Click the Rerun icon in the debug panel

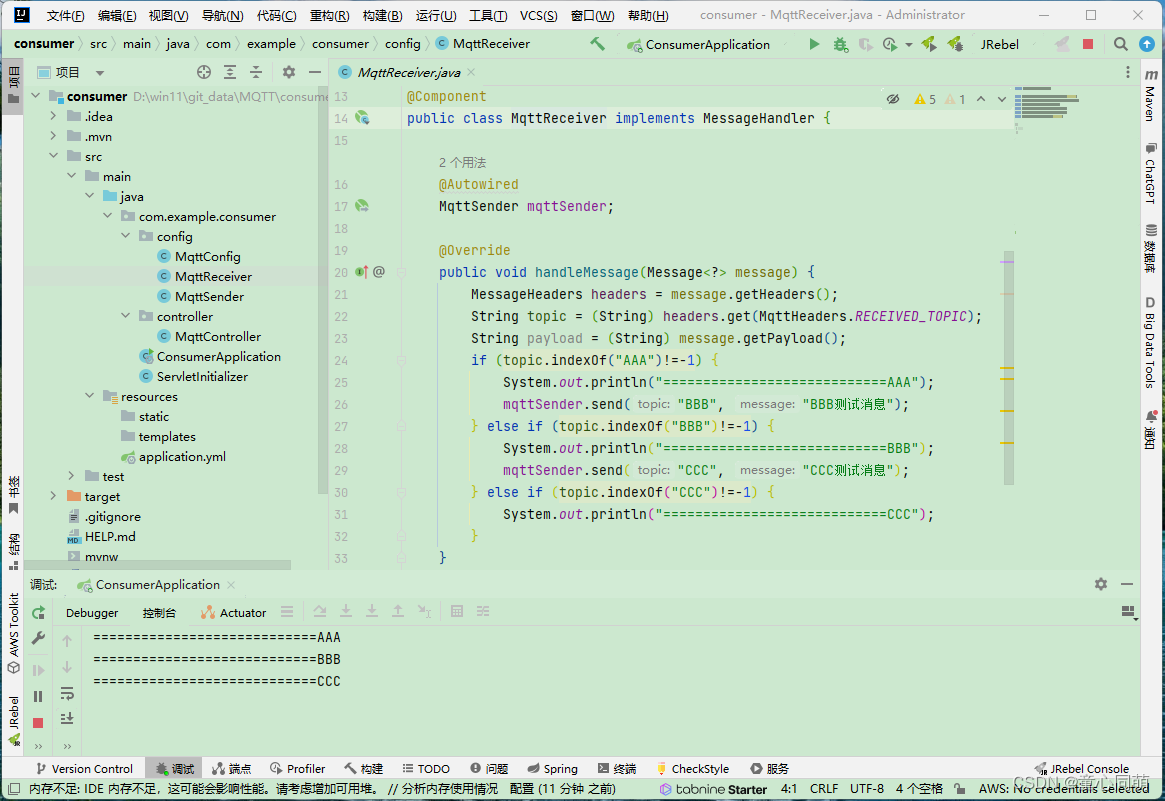click(39, 612)
